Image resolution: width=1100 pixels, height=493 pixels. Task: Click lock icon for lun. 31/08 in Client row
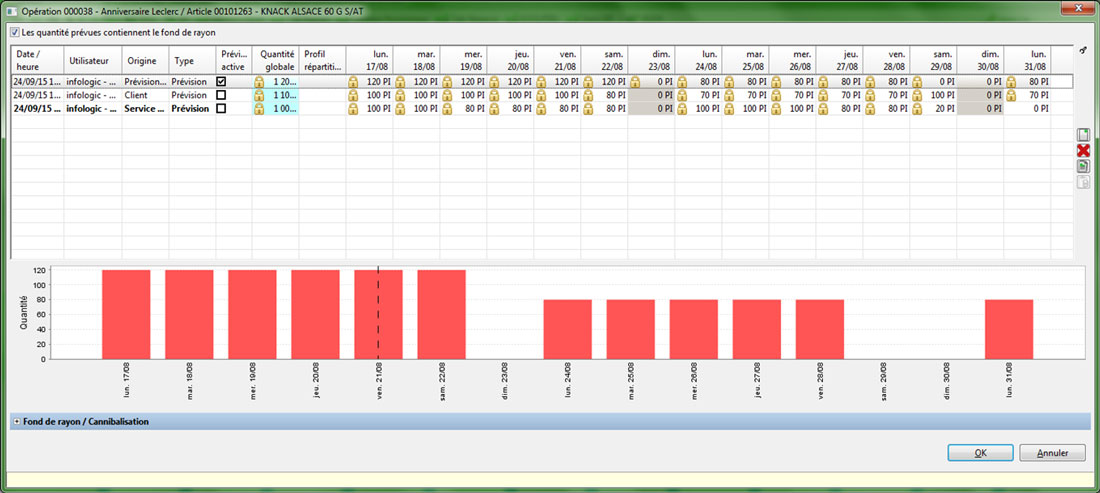click(1011, 95)
